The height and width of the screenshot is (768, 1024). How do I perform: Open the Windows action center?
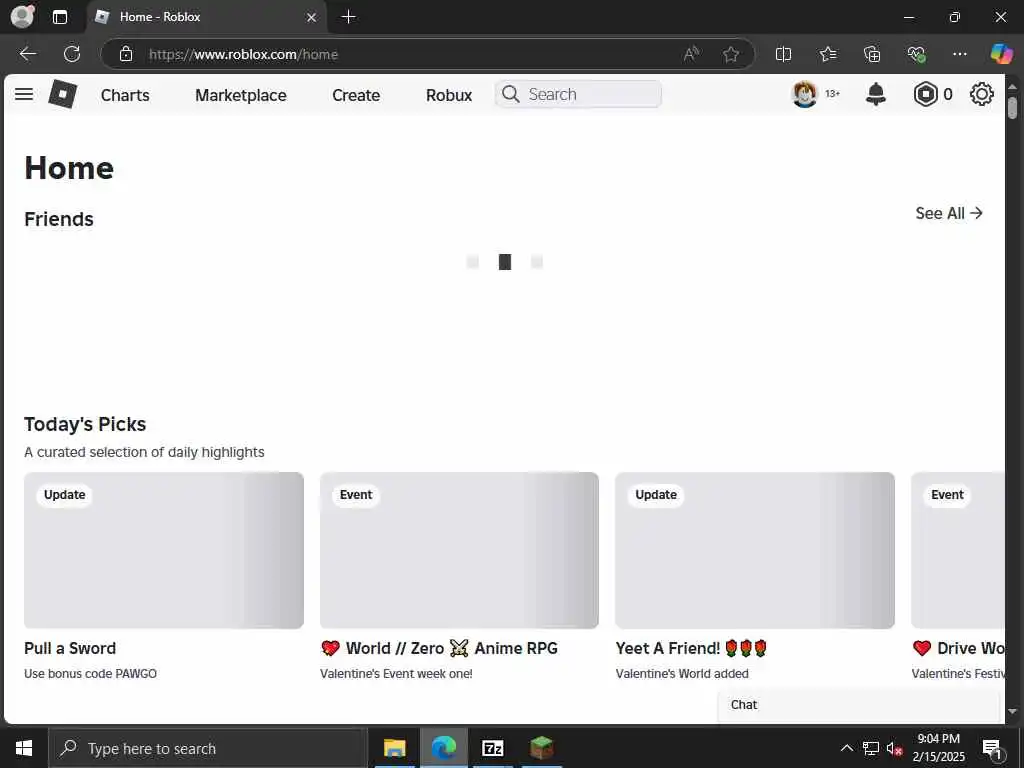(x=993, y=748)
